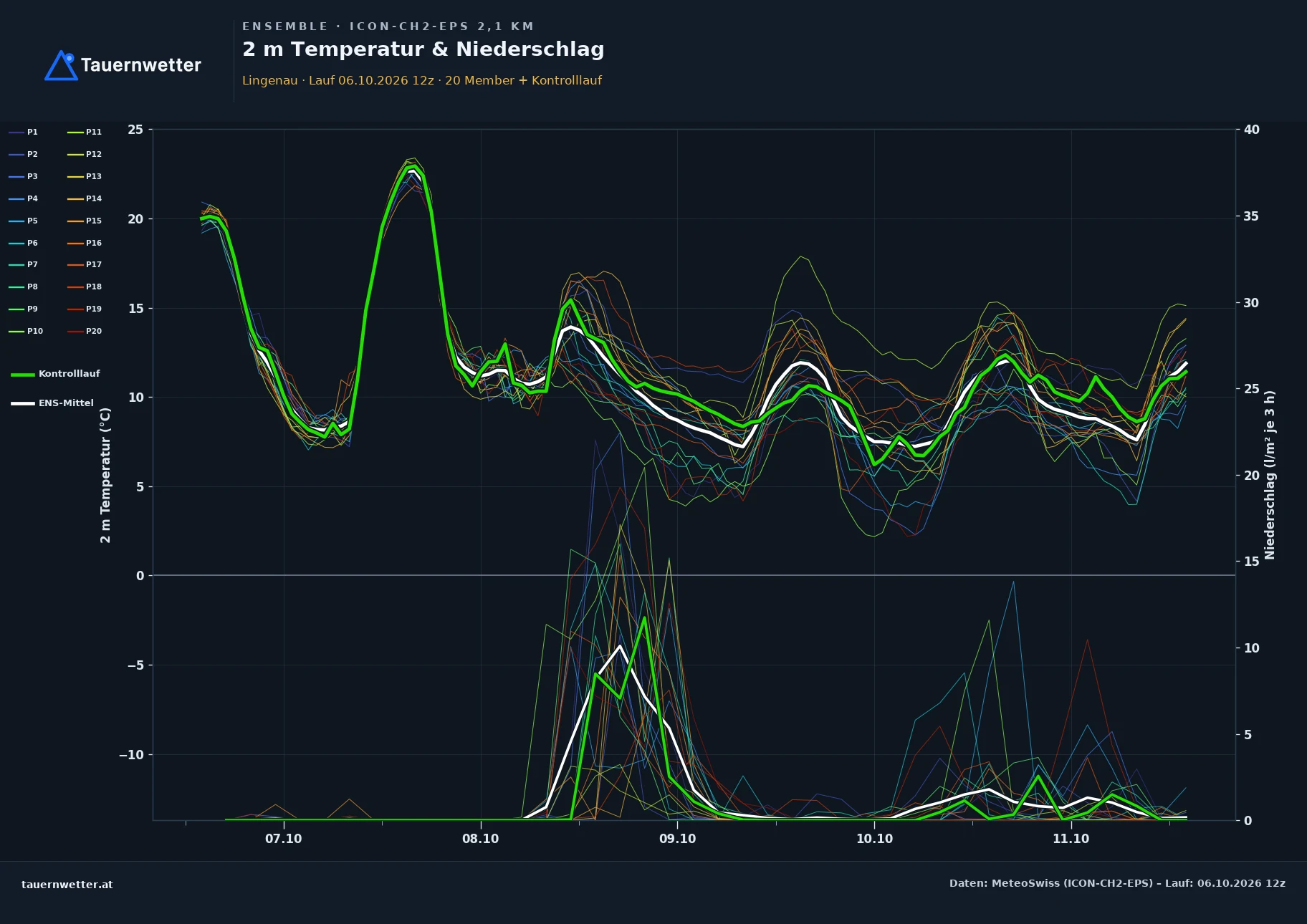This screenshot has width=1307, height=924.
Task: Click the Tauernwetter mountain logo icon
Action: tap(61, 65)
